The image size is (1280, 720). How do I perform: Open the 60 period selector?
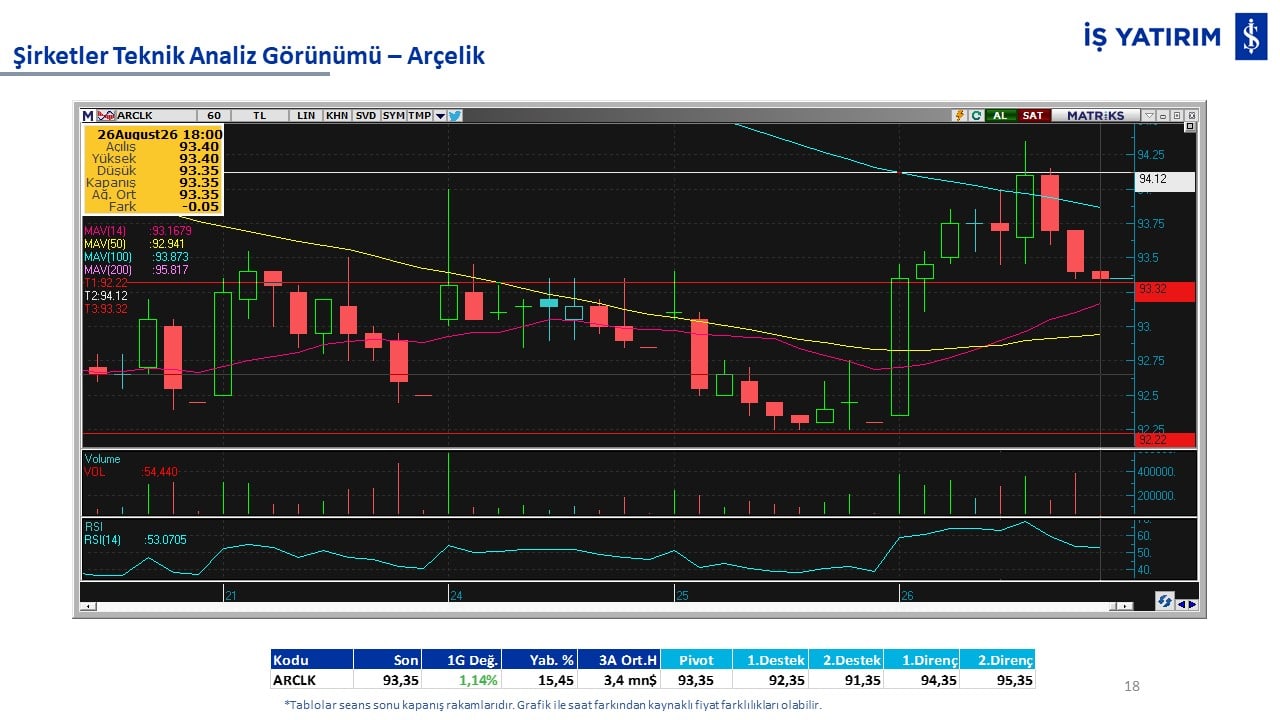point(213,115)
